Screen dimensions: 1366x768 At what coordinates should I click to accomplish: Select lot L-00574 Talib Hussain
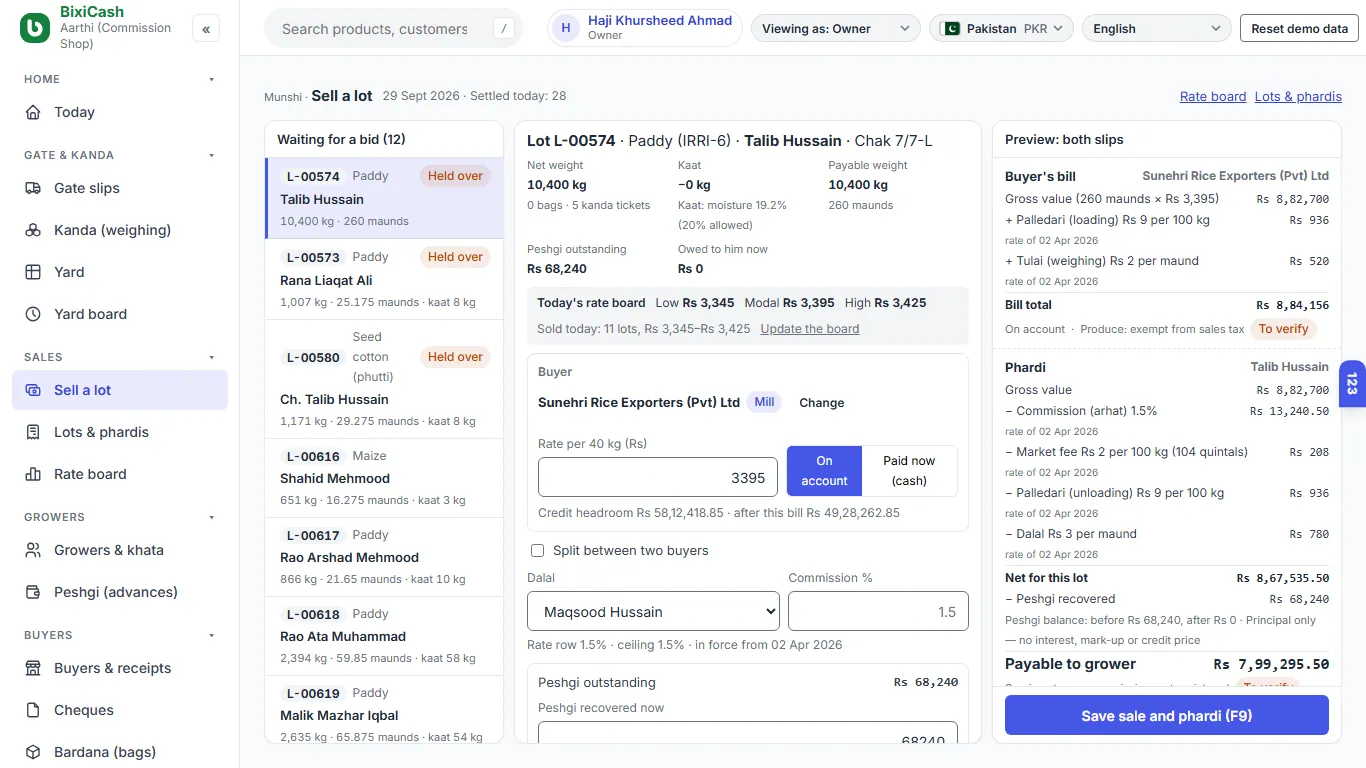[384, 198]
